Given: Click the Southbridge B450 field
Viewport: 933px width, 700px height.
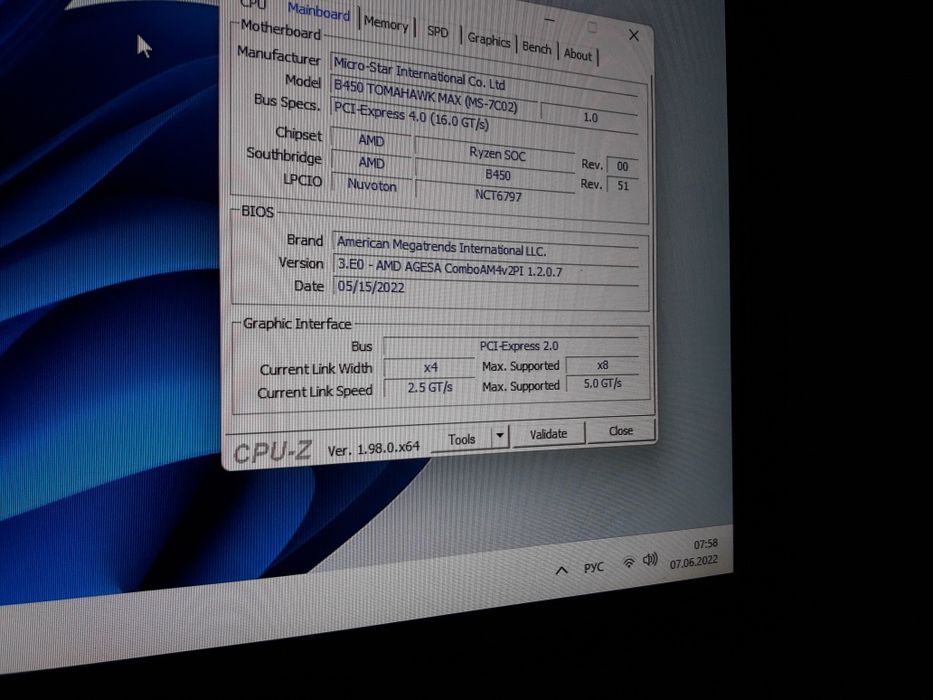Looking at the screenshot, I should click(x=497, y=174).
